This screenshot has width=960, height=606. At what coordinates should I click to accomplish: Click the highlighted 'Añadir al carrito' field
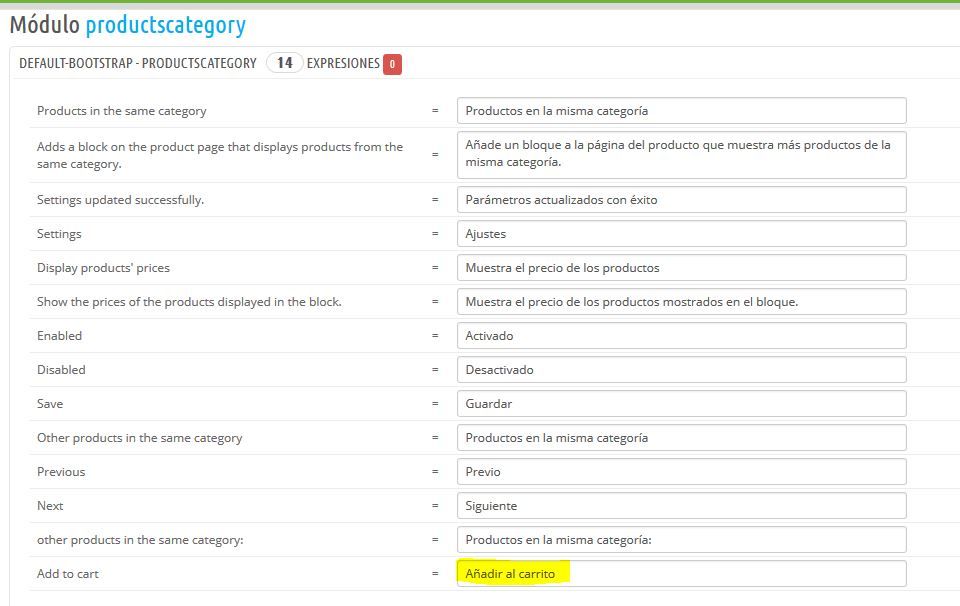pyautogui.click(x=681, y=574)
